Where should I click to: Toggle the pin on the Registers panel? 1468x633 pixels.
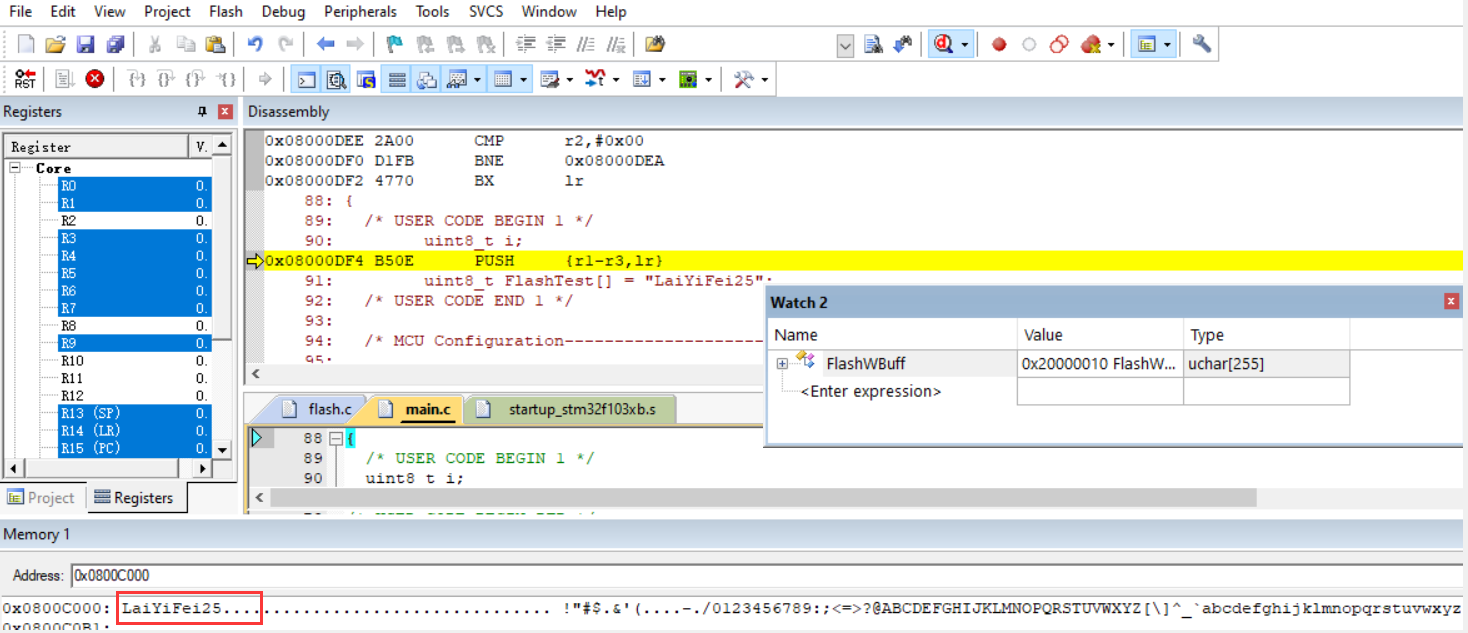201,112
